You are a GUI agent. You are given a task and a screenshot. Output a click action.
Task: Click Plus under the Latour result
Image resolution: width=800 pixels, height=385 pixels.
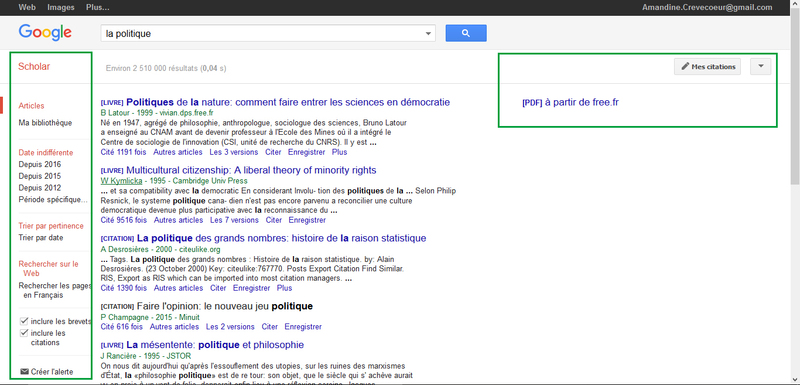[x=340, y=152]
